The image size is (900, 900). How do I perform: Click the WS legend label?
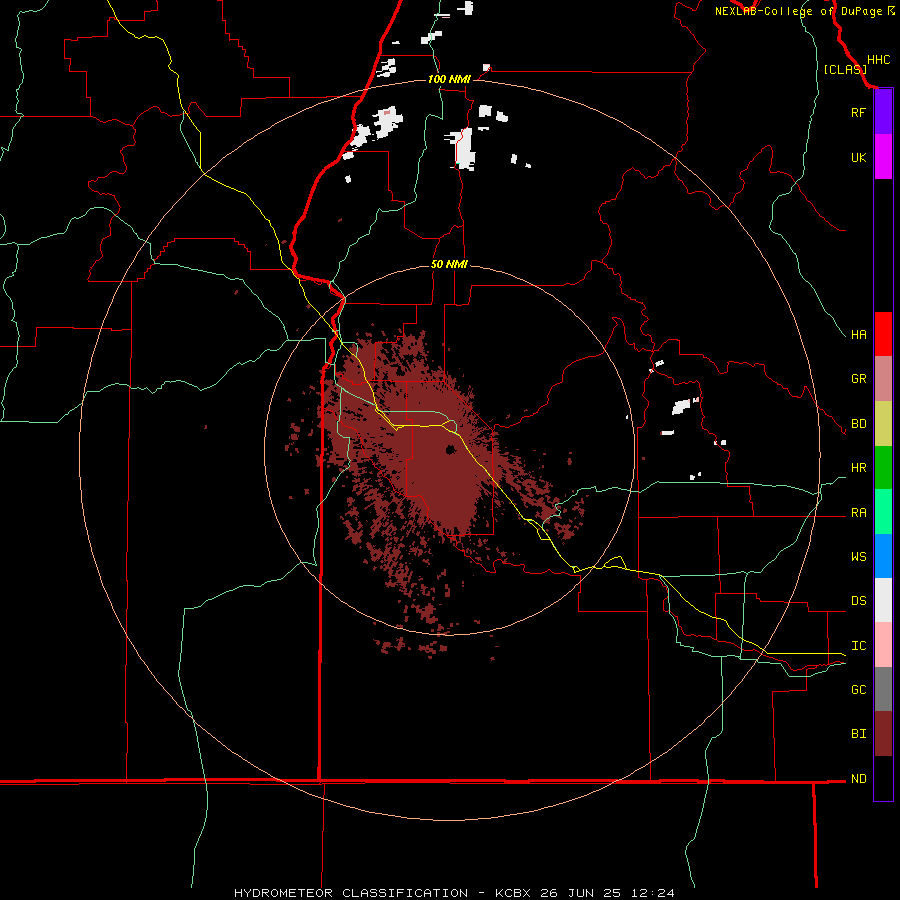pyautogui.click(x=858, y=557)
